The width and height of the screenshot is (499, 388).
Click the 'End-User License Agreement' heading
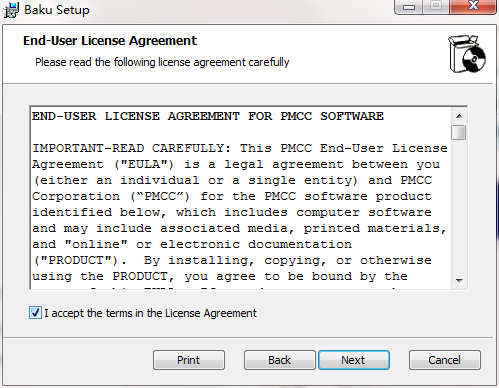110,41
